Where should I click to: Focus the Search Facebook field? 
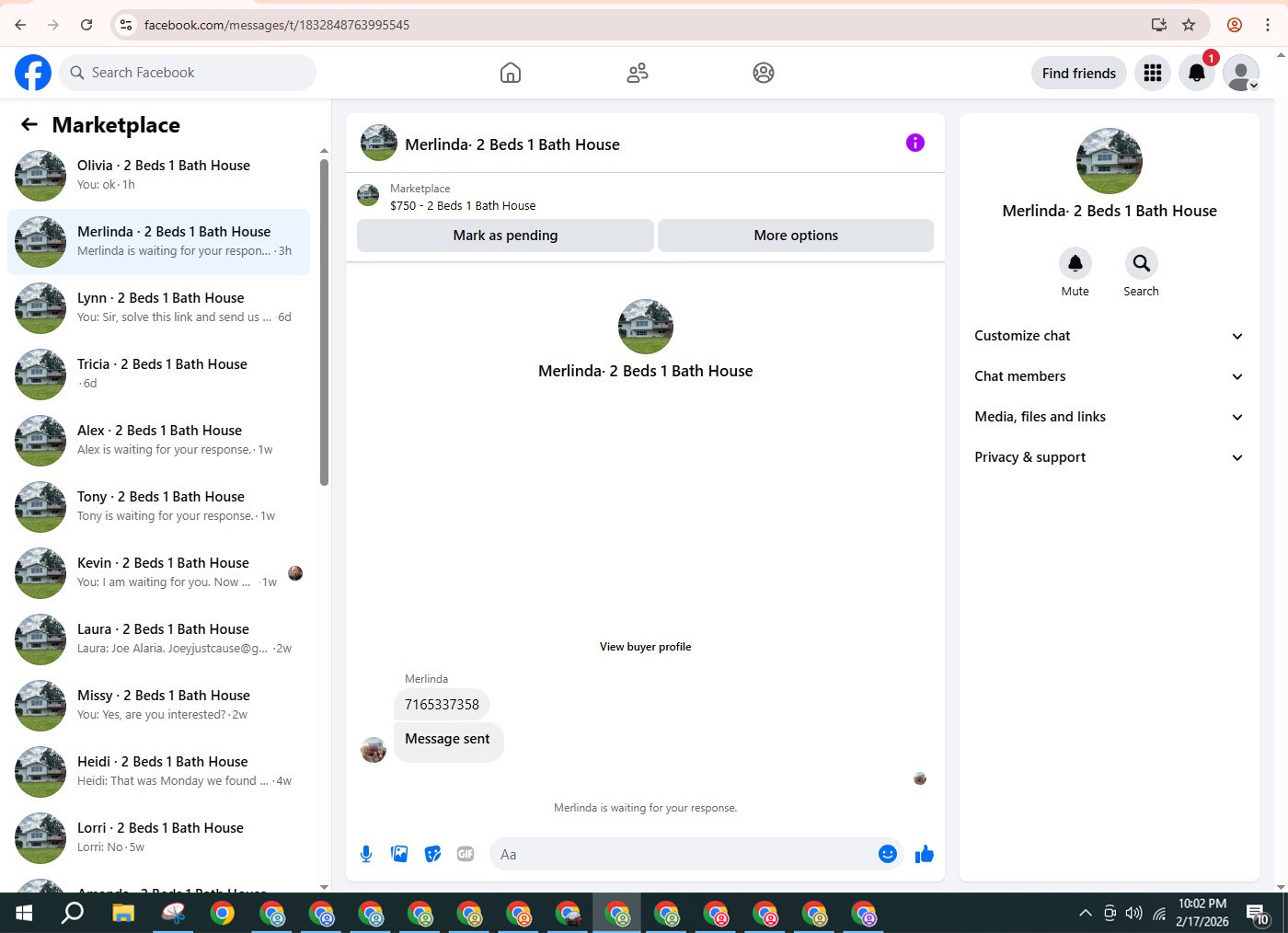(188, 73)
